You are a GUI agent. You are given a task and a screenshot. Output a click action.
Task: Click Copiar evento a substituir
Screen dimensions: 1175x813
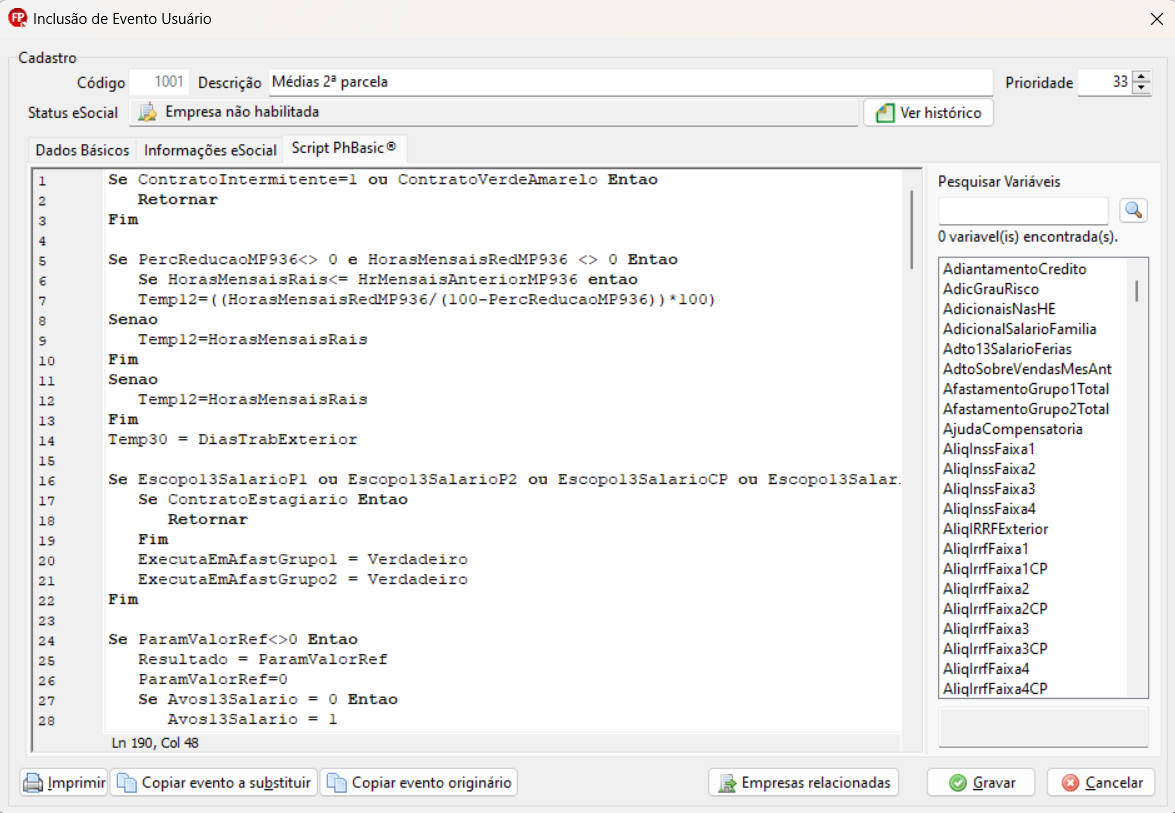pos(214,782)
